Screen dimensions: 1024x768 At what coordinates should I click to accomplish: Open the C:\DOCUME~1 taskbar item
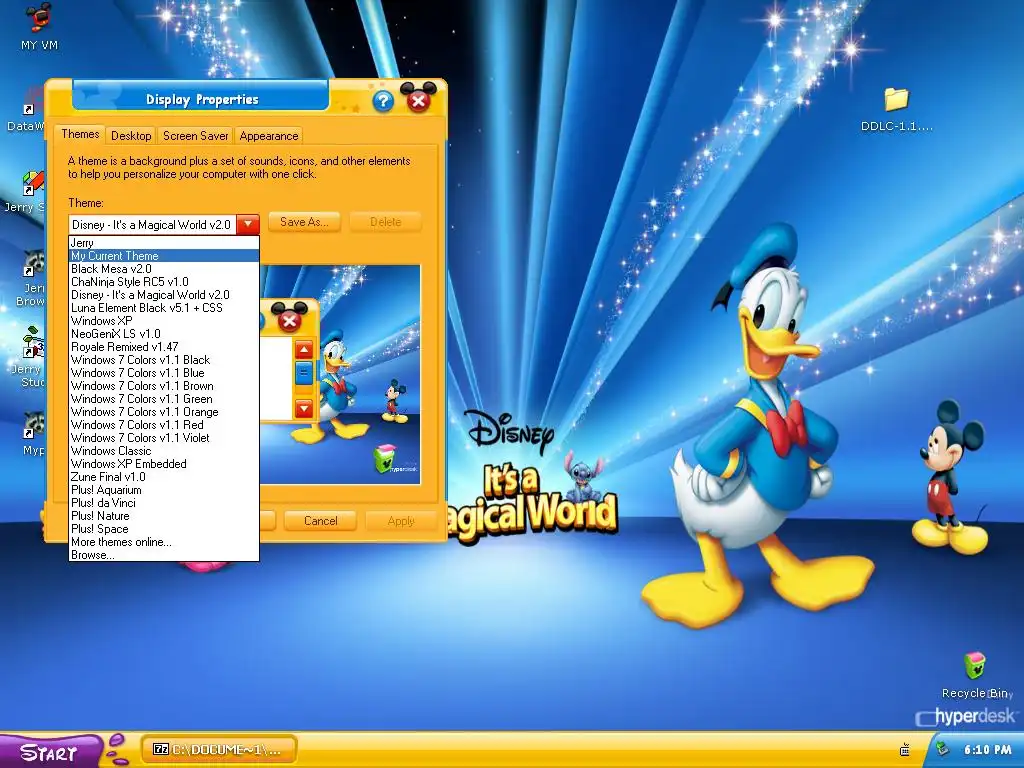(219, 750)
